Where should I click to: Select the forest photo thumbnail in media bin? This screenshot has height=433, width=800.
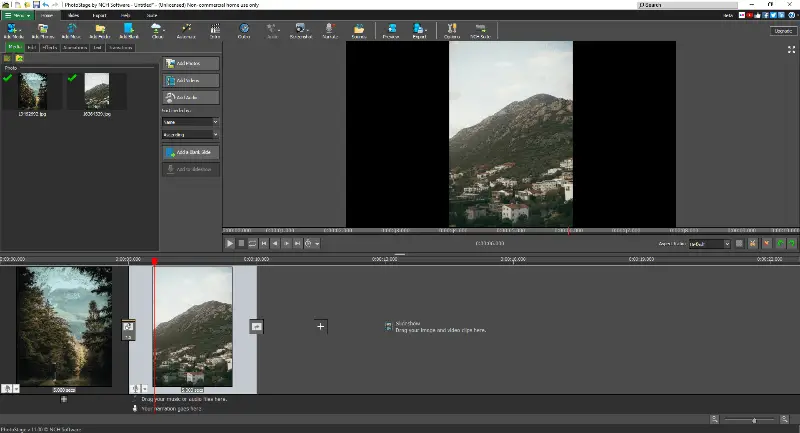pyautogui.click(x=33, y=91)
